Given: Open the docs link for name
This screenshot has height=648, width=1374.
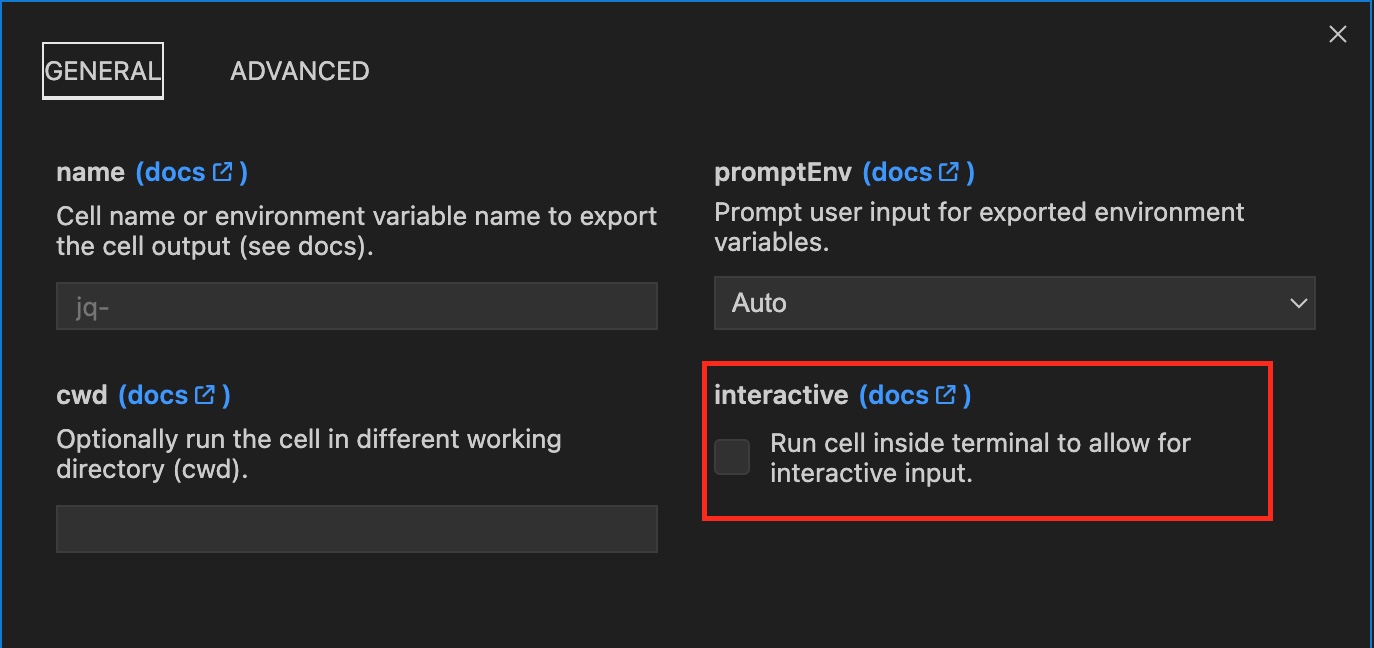Looking at the screenshot, I should [x=176, y=172].
